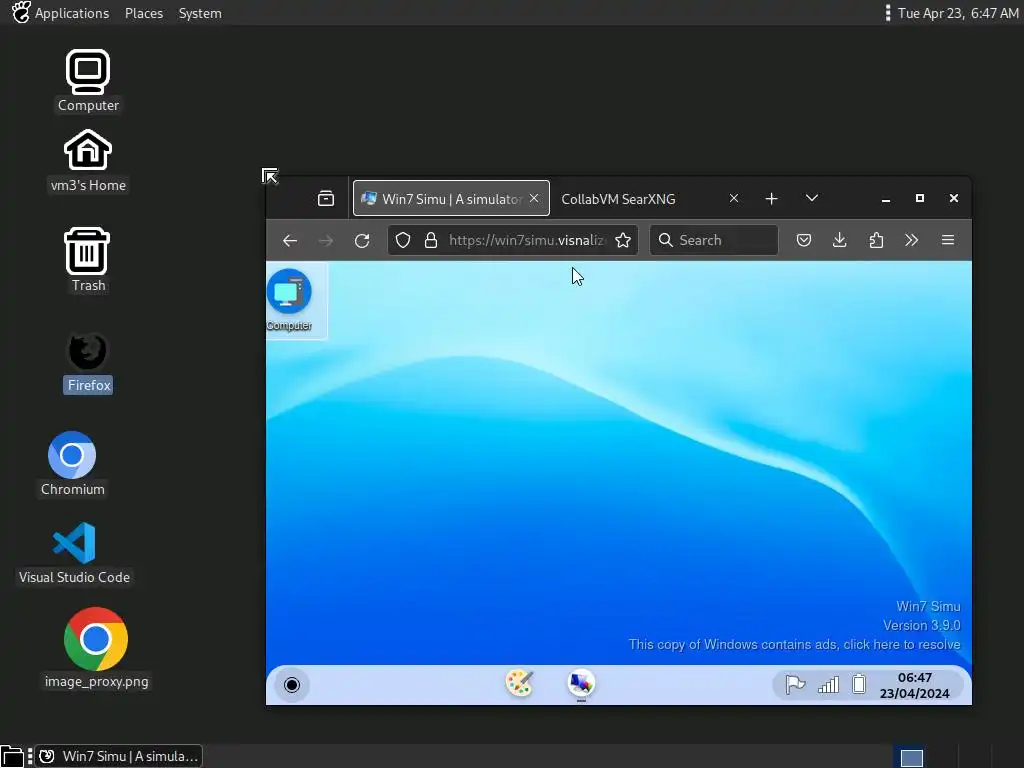Open the Firefox downloads panel
The image size is (1024, 768).
(x=840, y=240)
